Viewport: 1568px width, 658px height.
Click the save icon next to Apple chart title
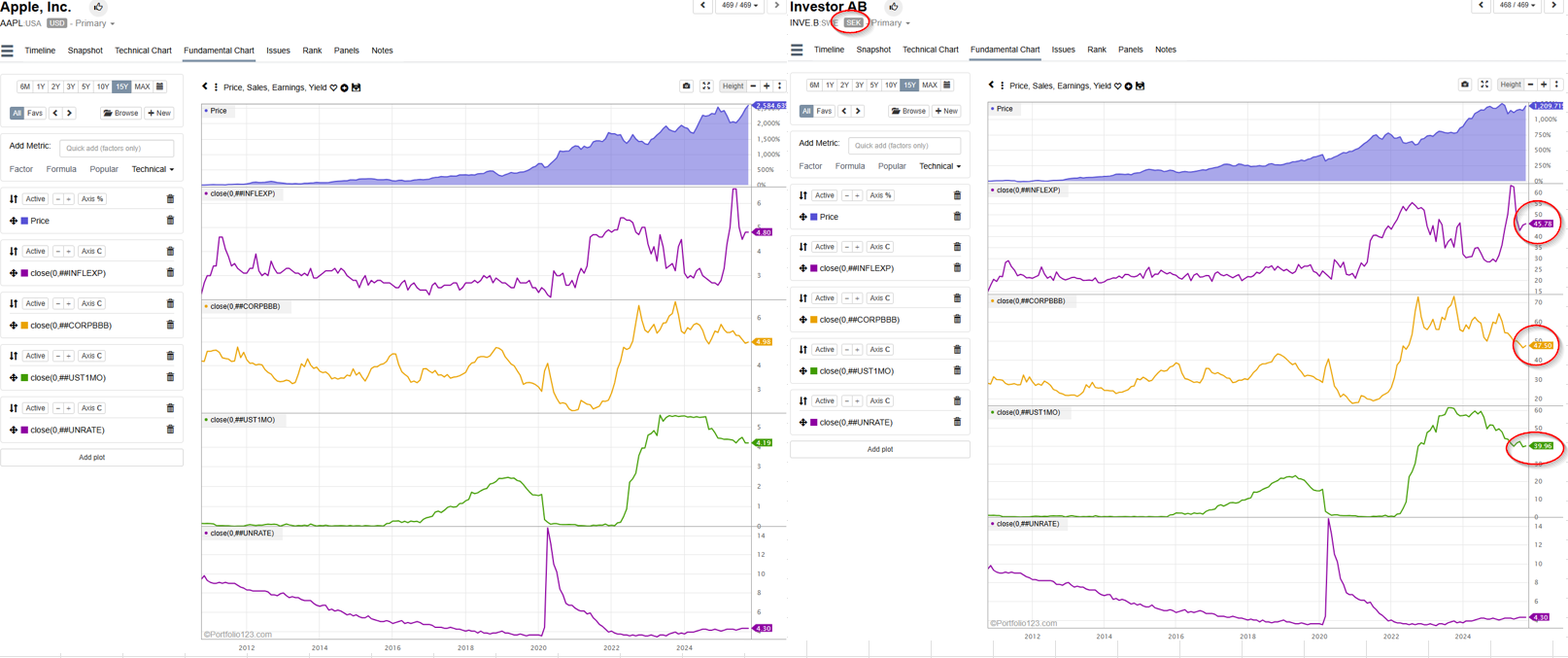(x=357, y=87)
